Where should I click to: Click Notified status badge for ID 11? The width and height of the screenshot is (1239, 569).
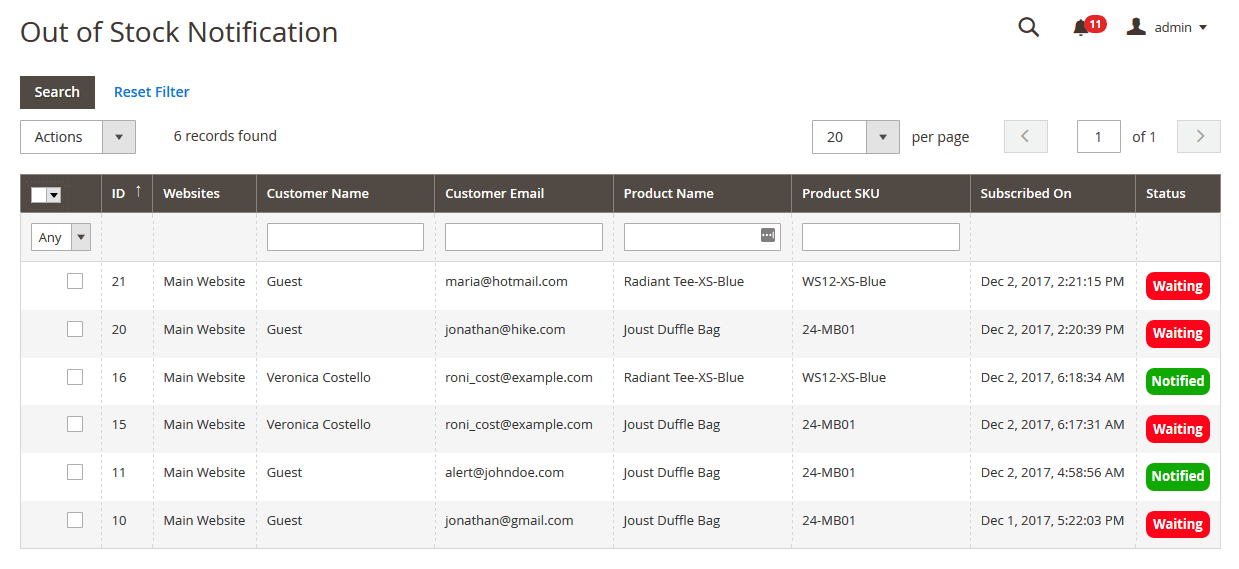click(x=1178, y=476)
